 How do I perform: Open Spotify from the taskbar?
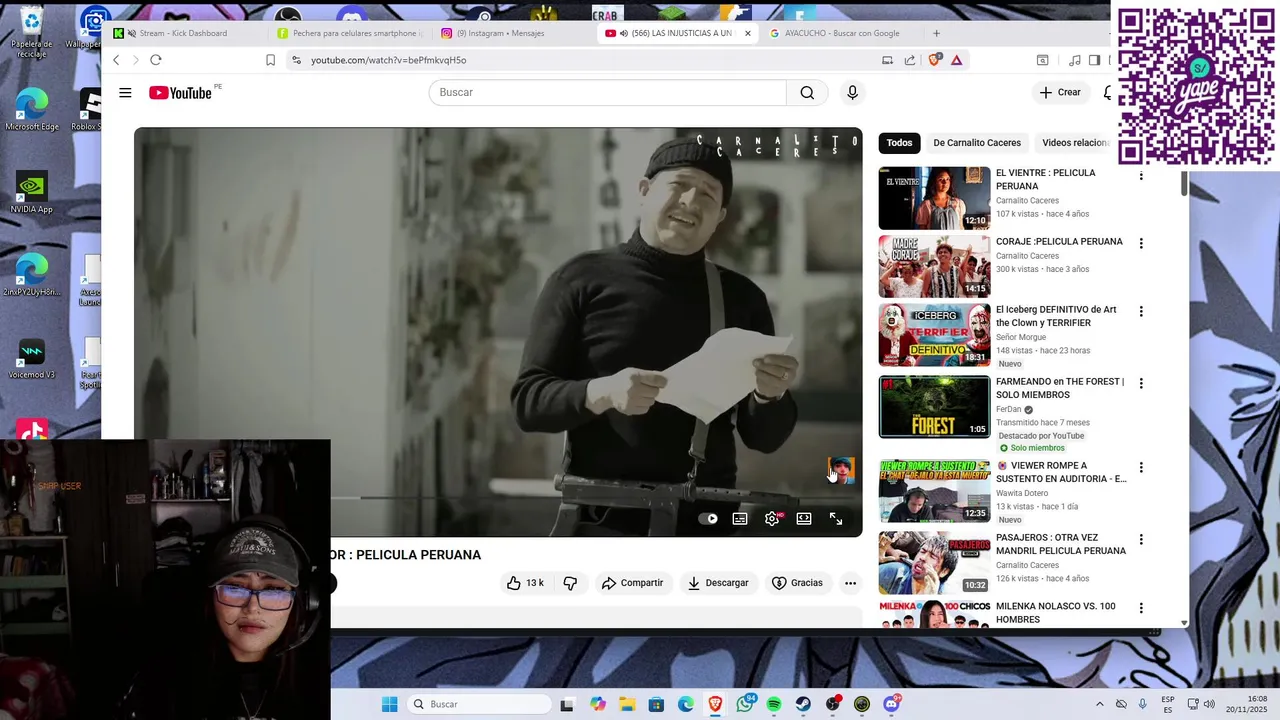pyautogui.click(x=774, y=704)
